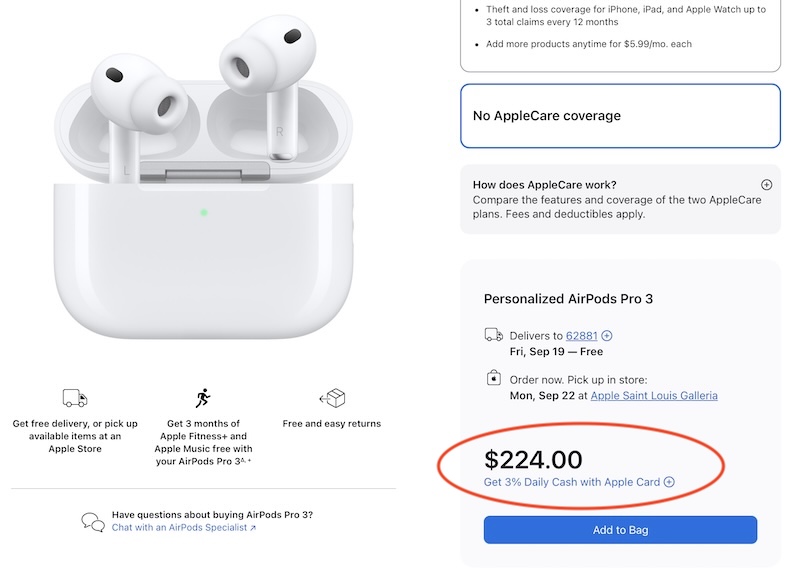Click the $224.00 price
The width and height of the screenshot is (800, 577).
[x=533, y=459]
